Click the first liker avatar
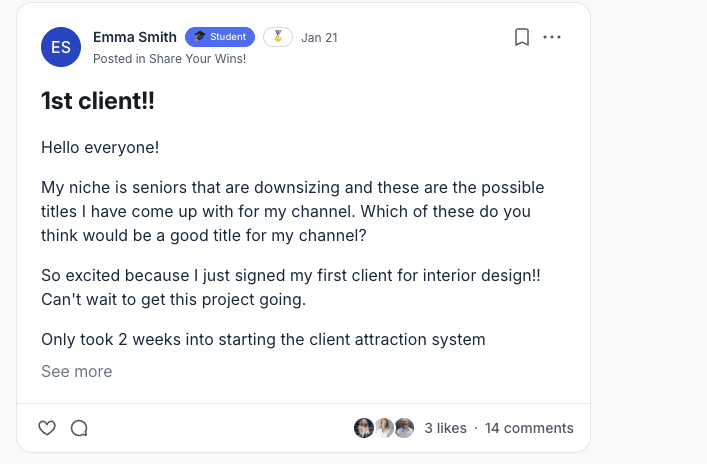The height and width of the screenshot is (464, 707). 364,428
